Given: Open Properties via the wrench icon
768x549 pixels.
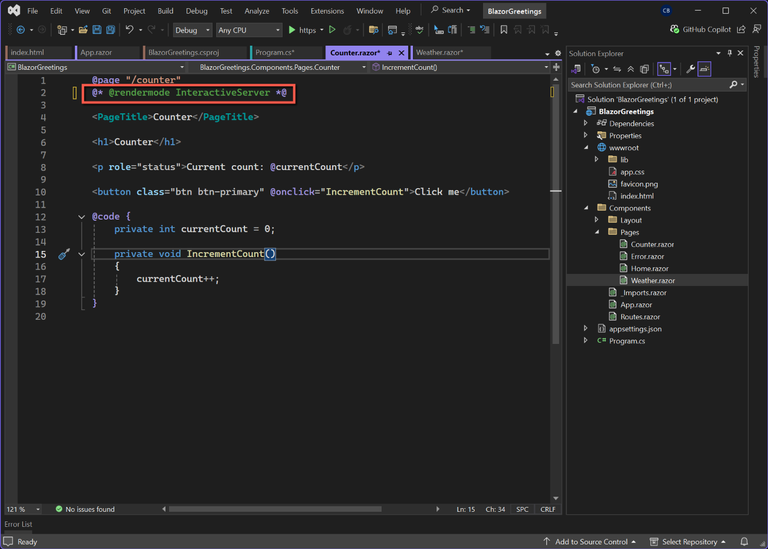Looking at the screenshot, I should click(690, 69).
